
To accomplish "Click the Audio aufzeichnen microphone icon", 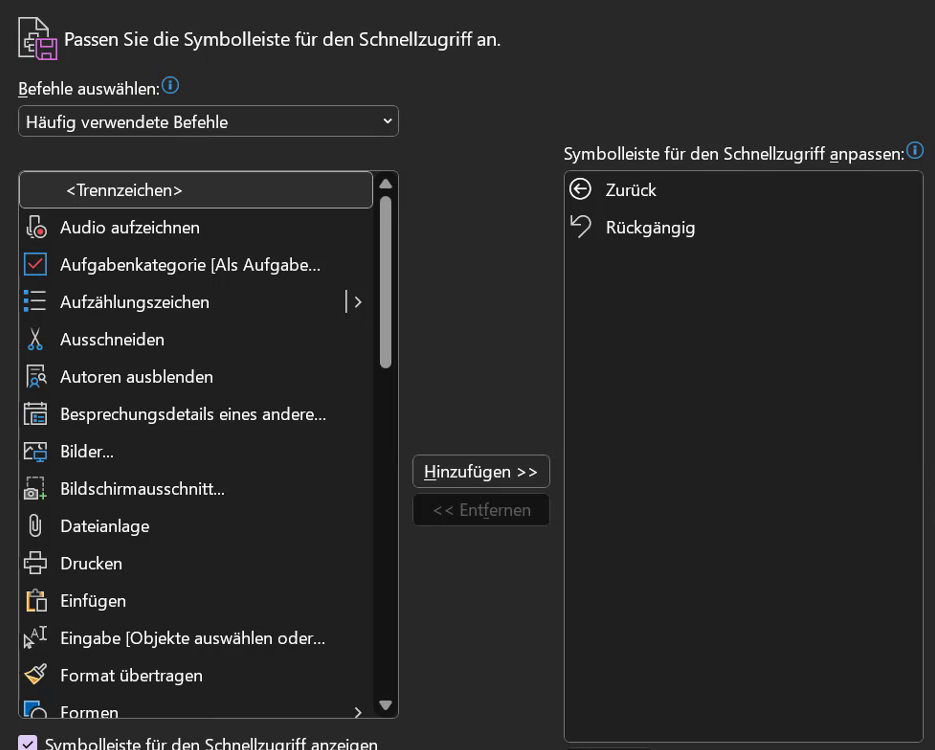I will point(36,228).
